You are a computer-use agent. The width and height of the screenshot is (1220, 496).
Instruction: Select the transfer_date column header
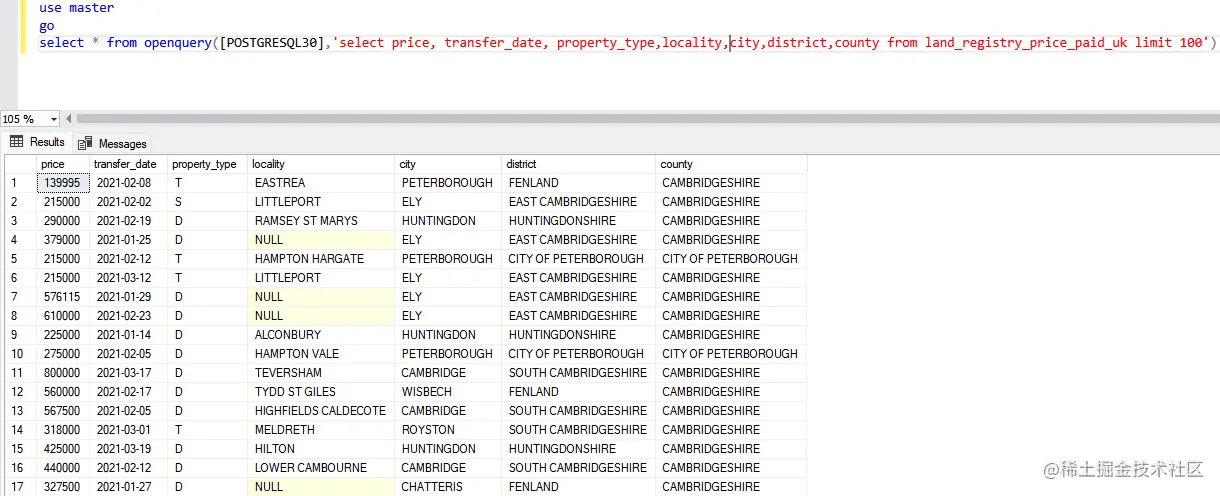pyautogui.click(x=128, y=164)
